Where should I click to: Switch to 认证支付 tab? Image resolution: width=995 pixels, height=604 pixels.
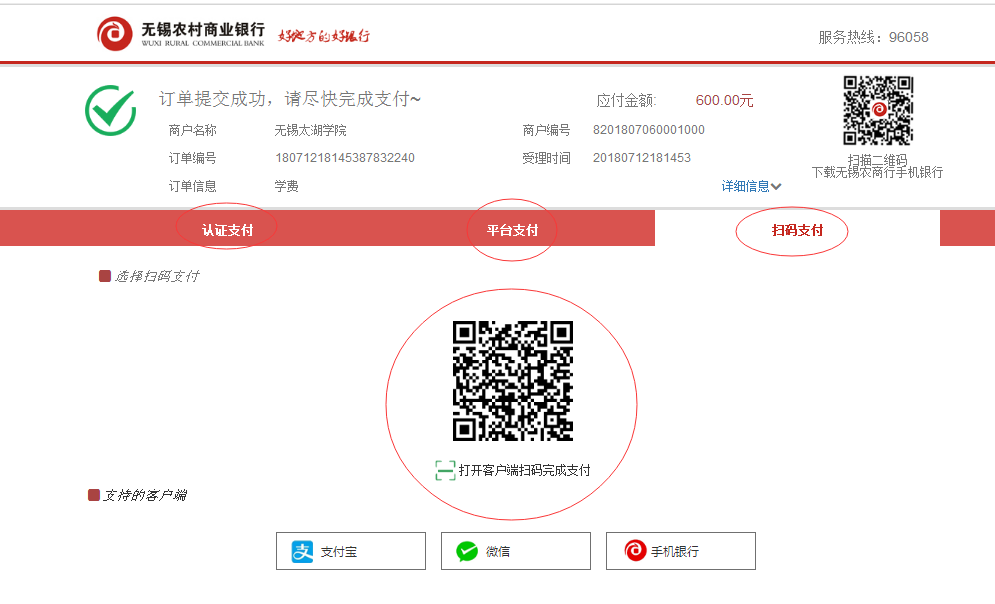point(227,230)
